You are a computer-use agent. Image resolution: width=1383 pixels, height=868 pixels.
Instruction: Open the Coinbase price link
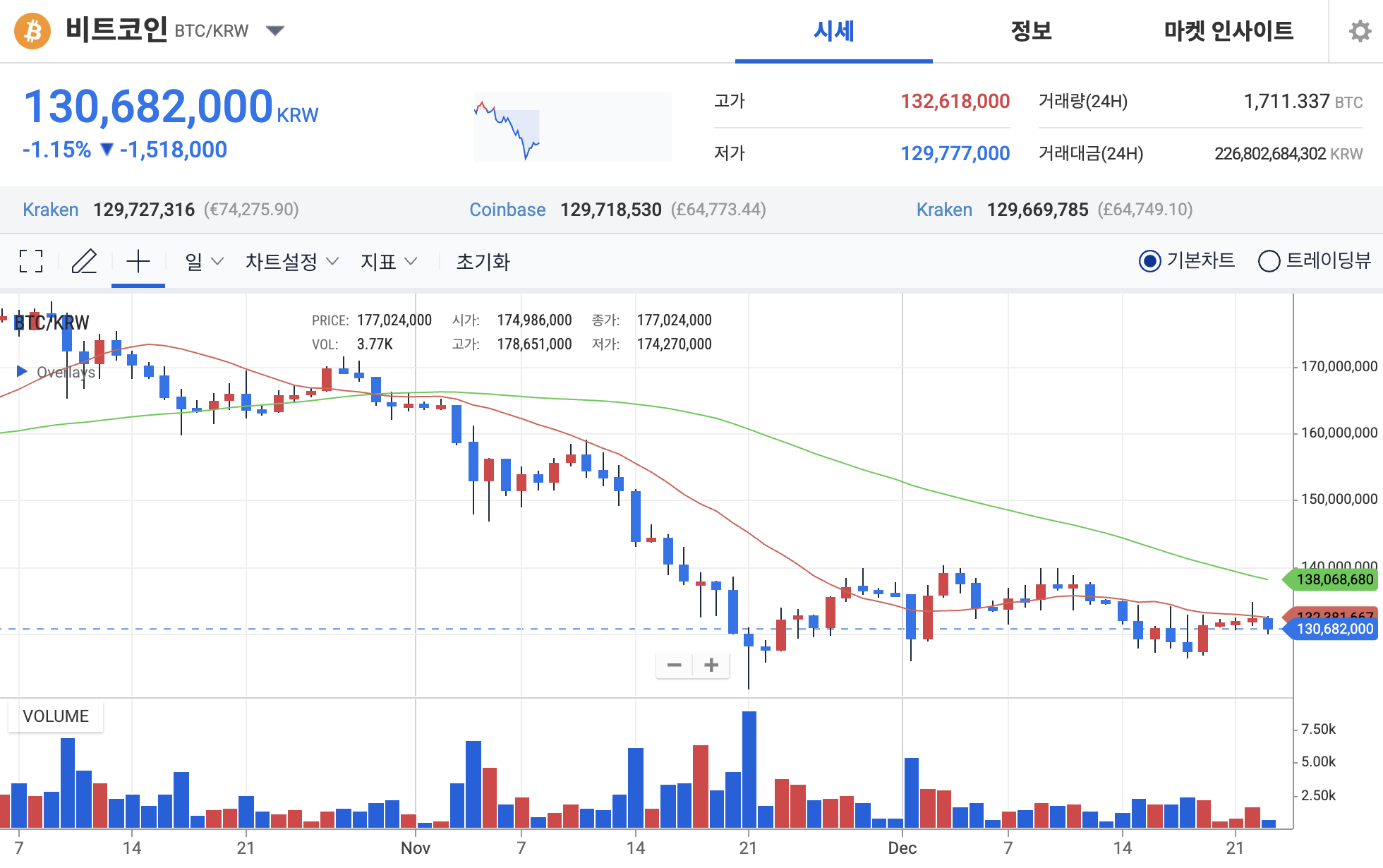507,209
